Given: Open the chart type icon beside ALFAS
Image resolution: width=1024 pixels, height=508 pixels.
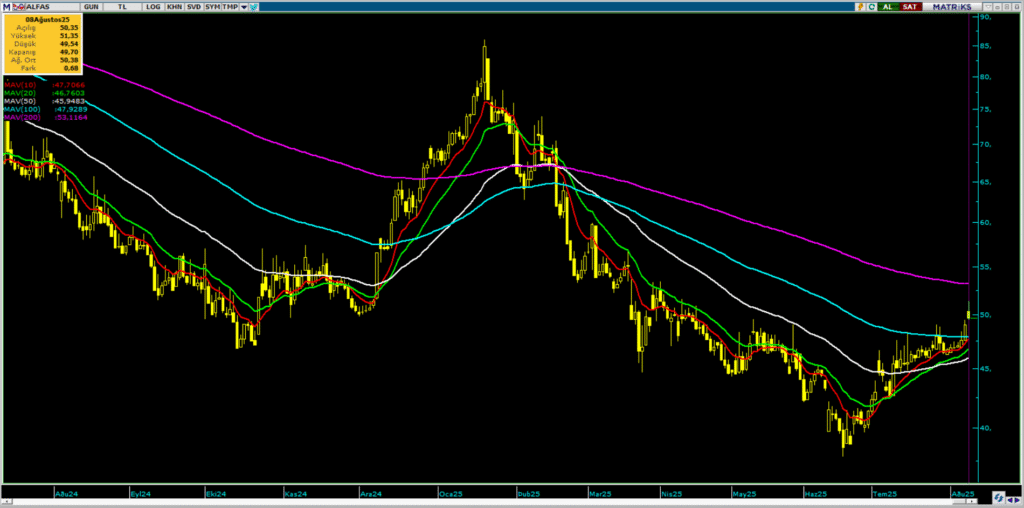Looking at the screenshot, I should [18, 7].
